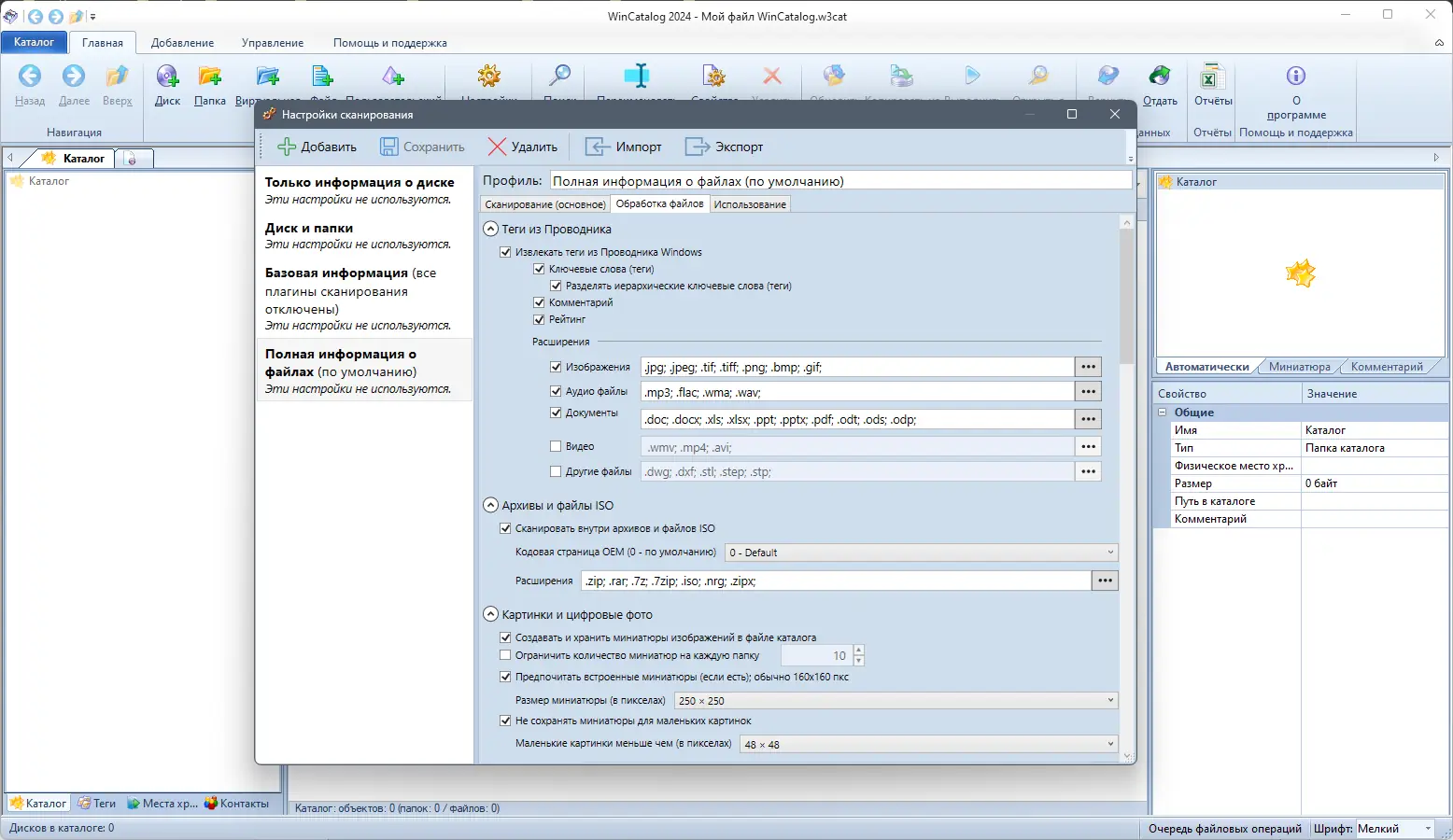This screenshot has height=840, width=1453.
Task: Click the green play arrow icon in ribbon
Action: point(972,77)
